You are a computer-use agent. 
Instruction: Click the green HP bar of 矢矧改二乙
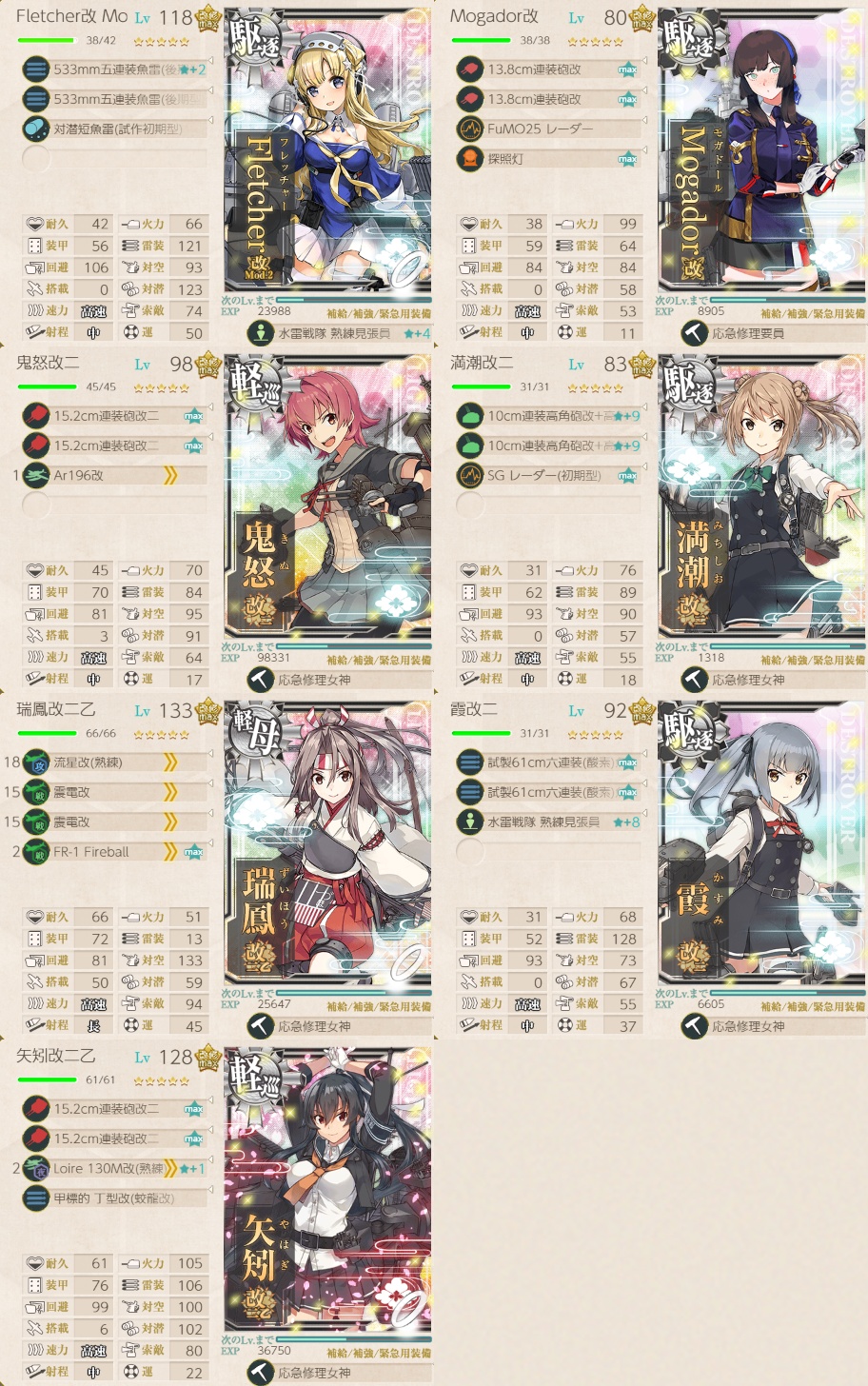47,1079
